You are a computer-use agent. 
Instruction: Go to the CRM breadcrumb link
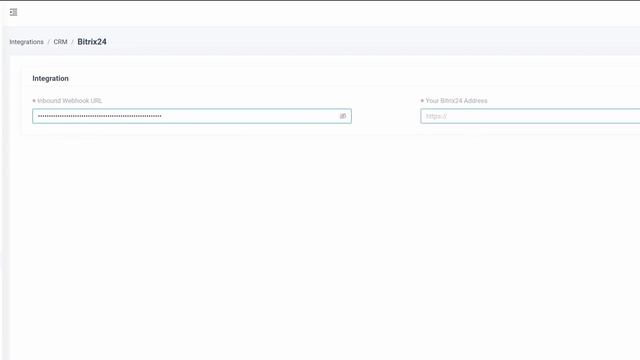(60, 42)
